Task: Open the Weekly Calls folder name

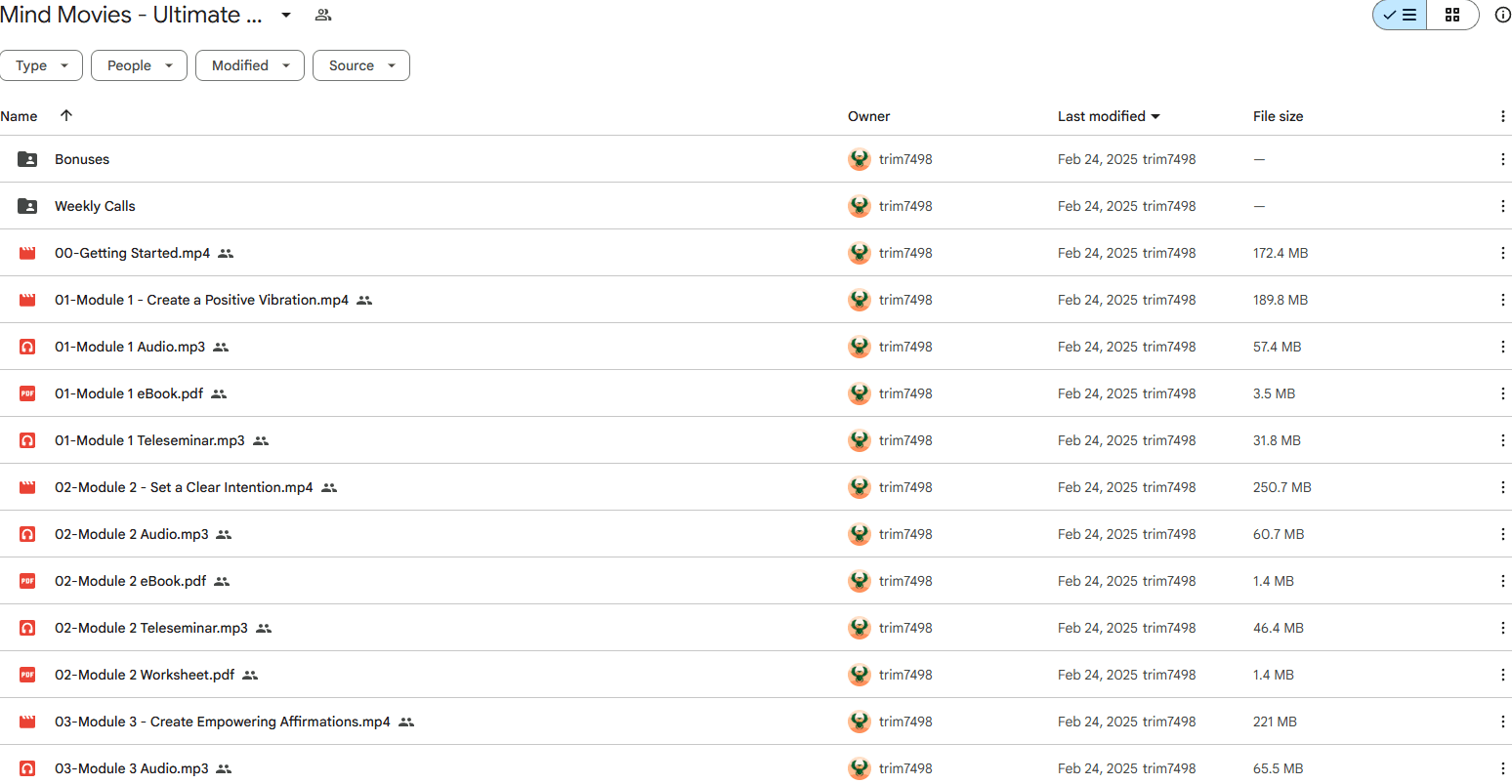Action: tap(95, 206)
